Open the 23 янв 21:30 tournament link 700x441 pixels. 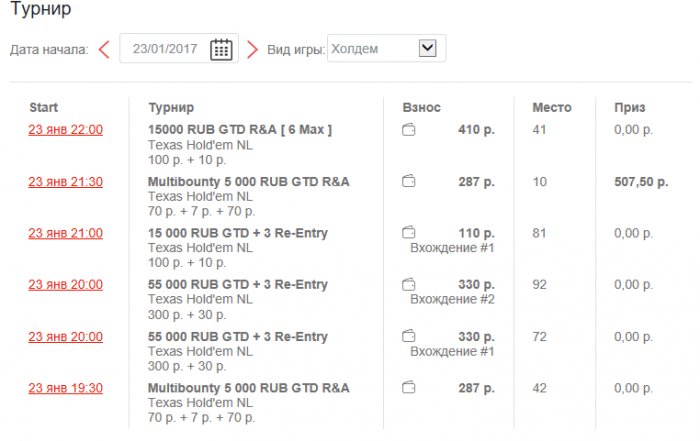pos(65,182)
